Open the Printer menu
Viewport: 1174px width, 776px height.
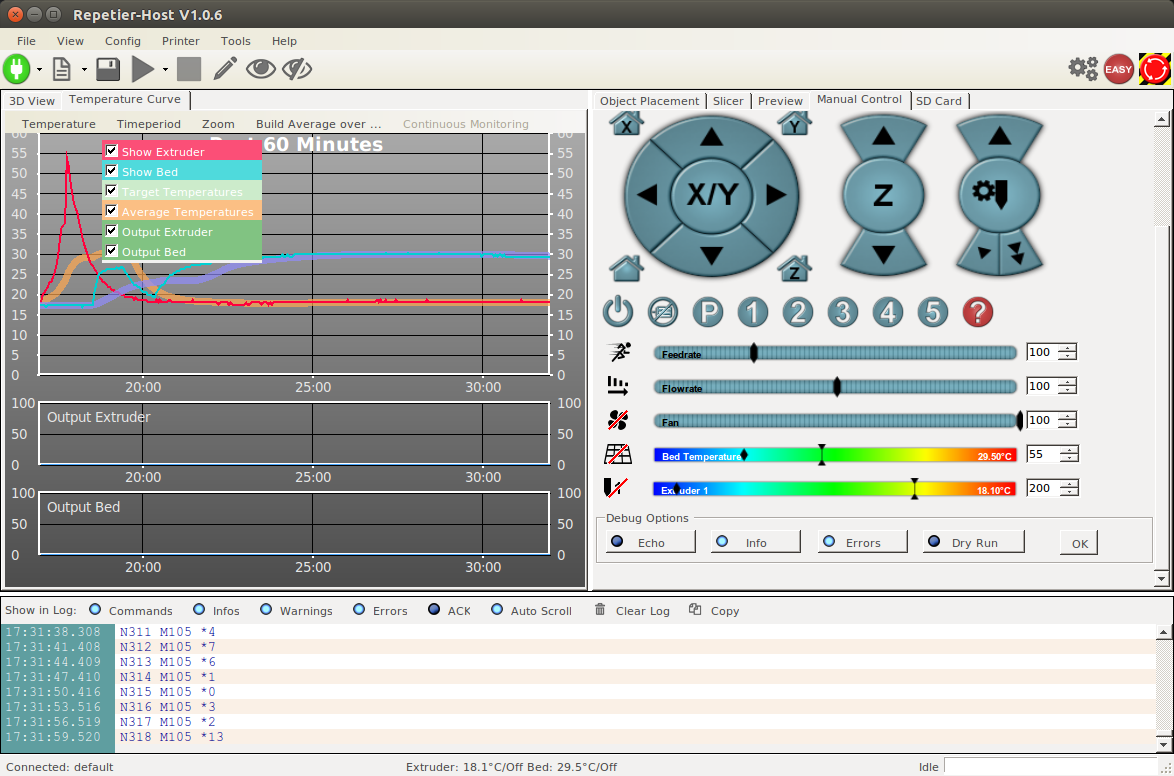[180, 41]
